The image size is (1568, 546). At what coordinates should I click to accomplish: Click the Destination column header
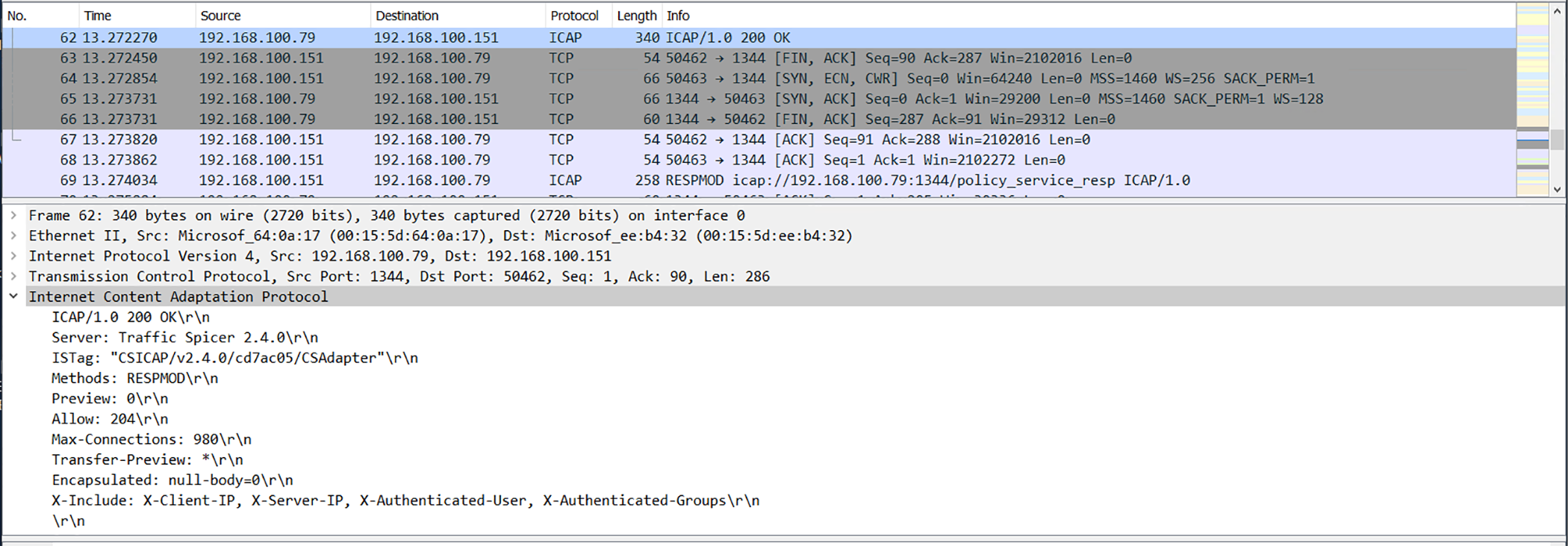click(407, 16)
